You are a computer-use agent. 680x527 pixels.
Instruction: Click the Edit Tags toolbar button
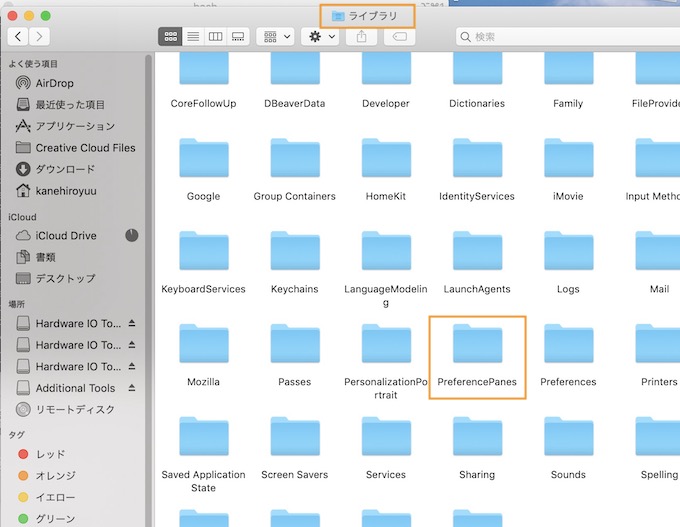(x=399, y=36)
